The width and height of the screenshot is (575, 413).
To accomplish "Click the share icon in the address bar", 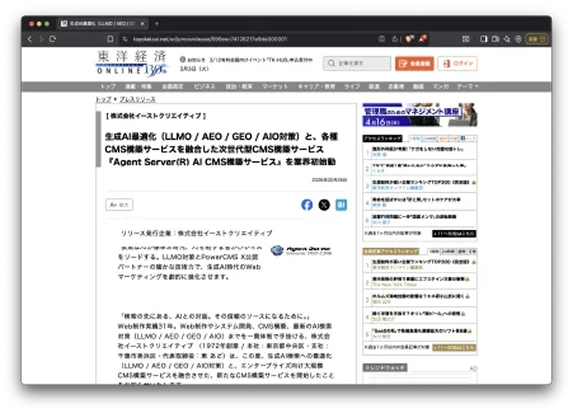I will point(395,39).
